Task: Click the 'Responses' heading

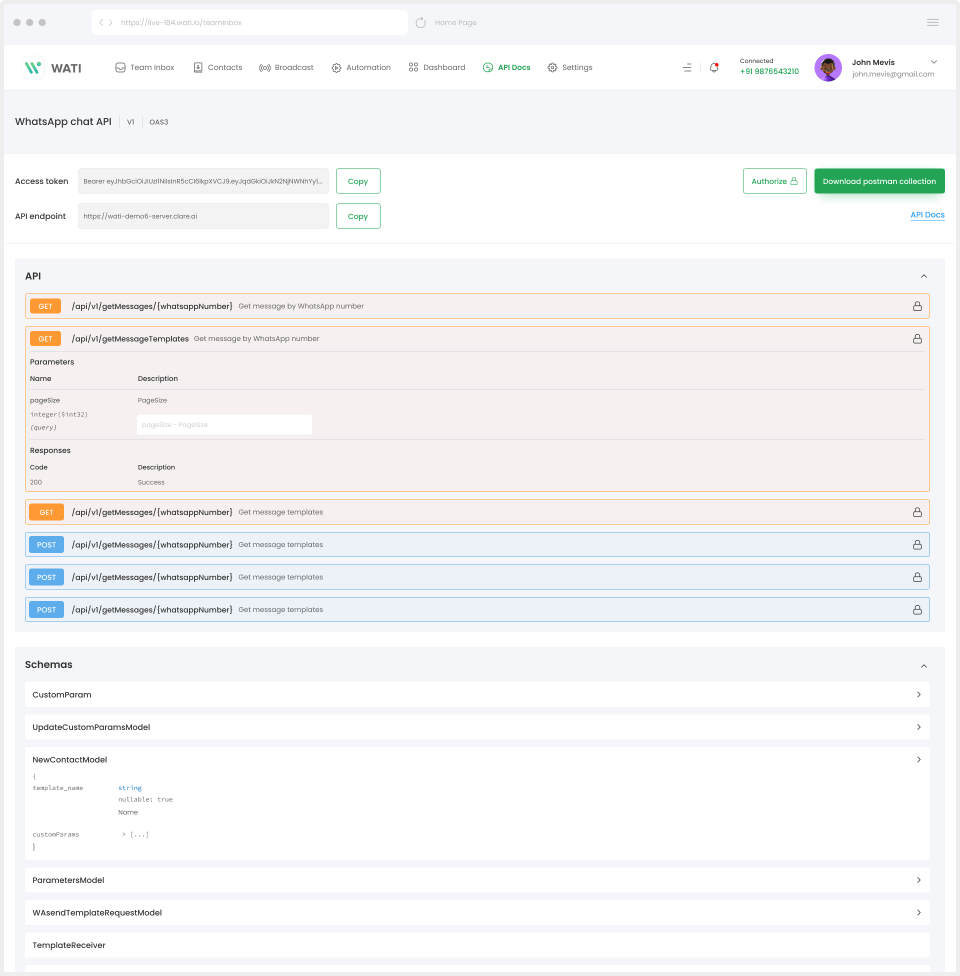Action: point(50,451)
